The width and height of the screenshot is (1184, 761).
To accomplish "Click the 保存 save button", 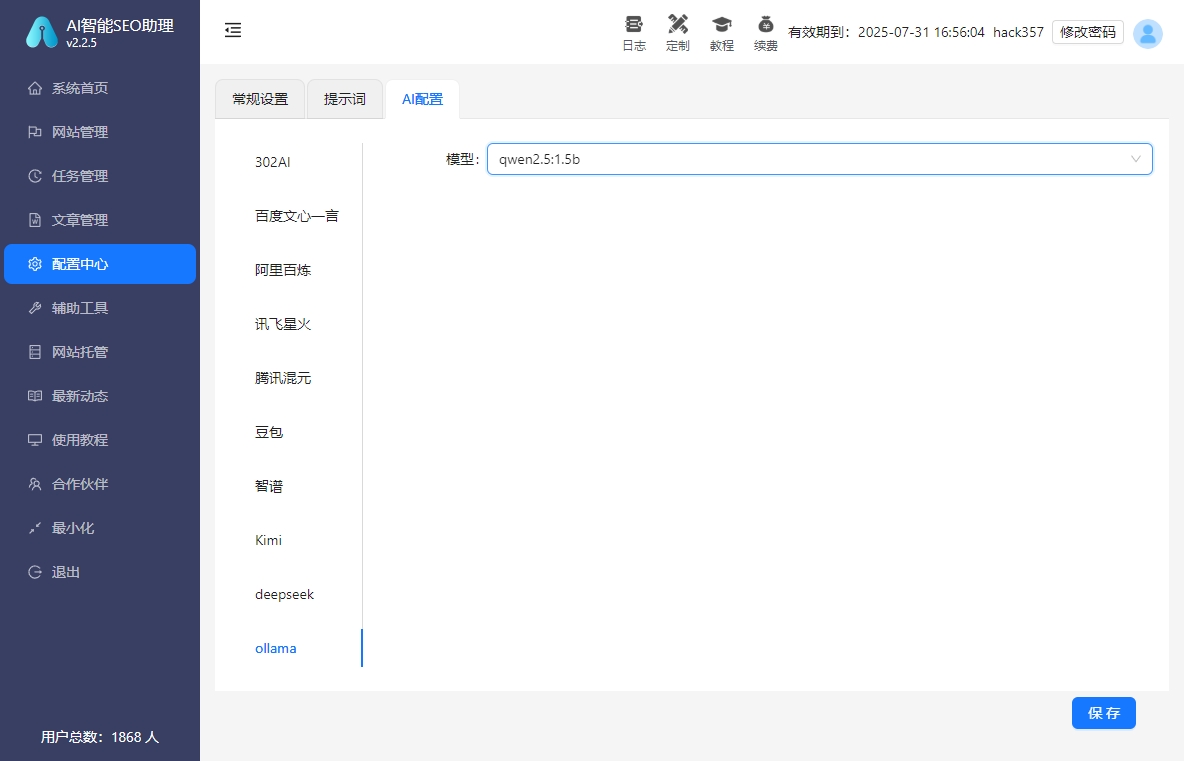I will [x=1103, y=713].
